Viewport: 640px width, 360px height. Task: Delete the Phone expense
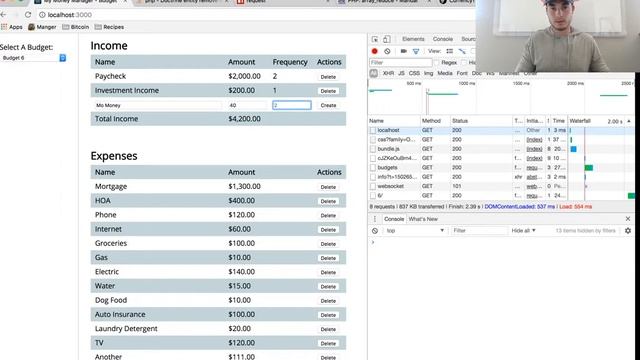click(x=328, y=216)
